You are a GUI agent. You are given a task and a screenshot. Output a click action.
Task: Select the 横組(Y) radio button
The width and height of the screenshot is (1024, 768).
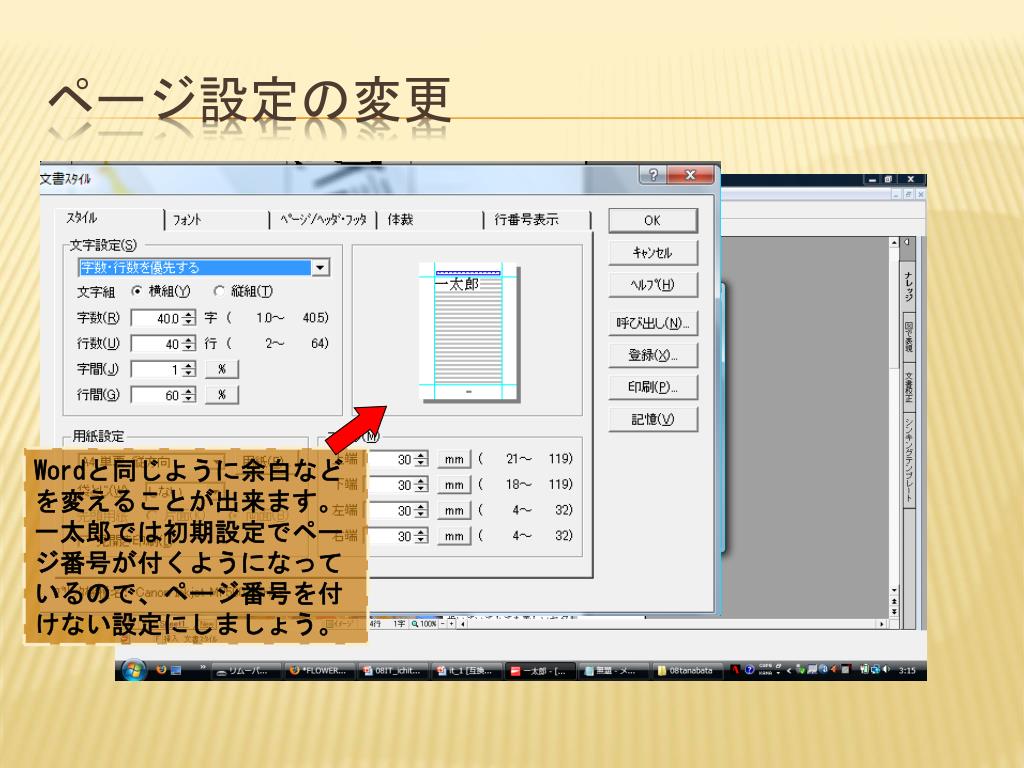(x=161, y=291)
